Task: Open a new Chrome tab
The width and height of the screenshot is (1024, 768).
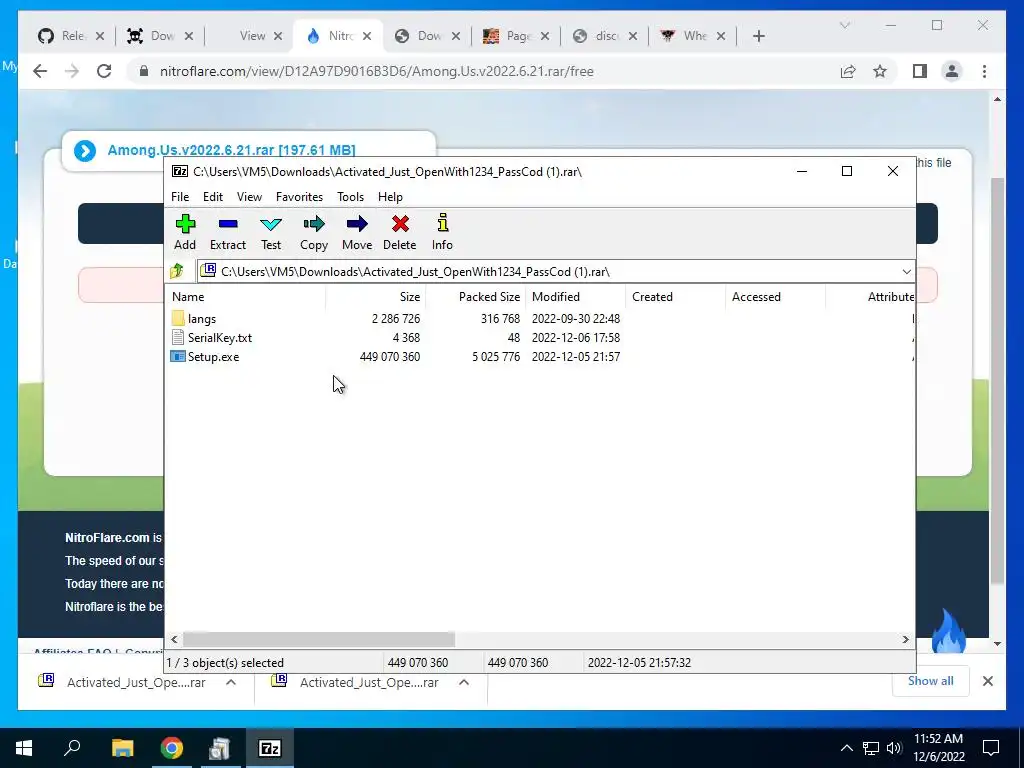Action: (758, 36)
